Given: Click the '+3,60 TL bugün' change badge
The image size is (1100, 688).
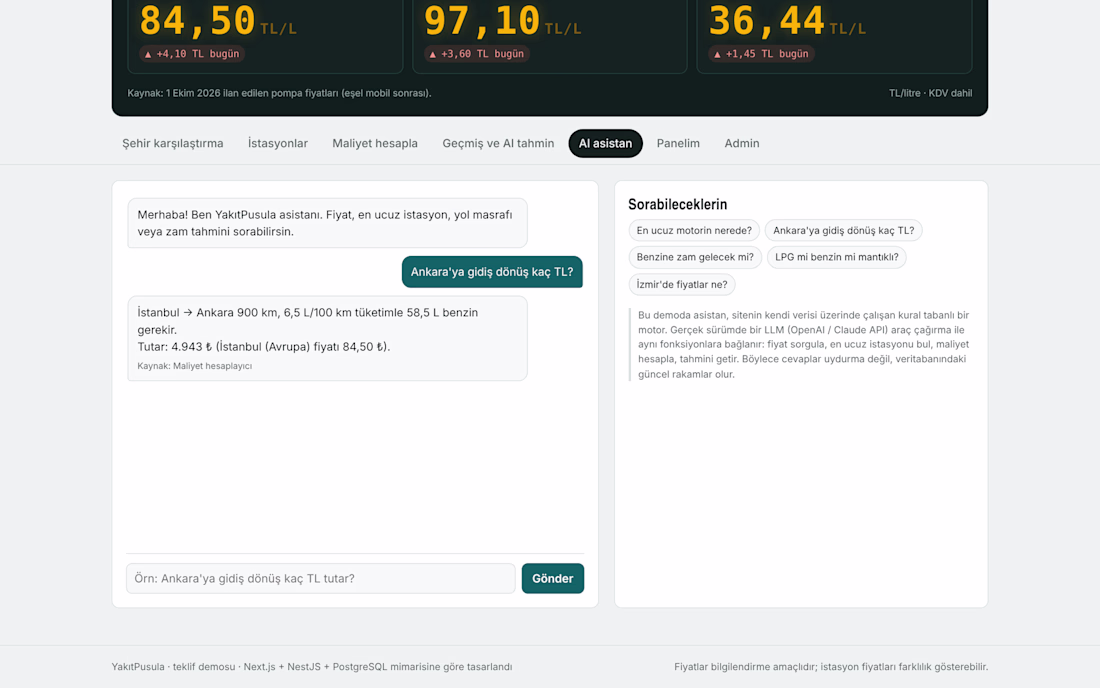Looking at the screenshot, I should pyautogui.click(x=476, y=54).
